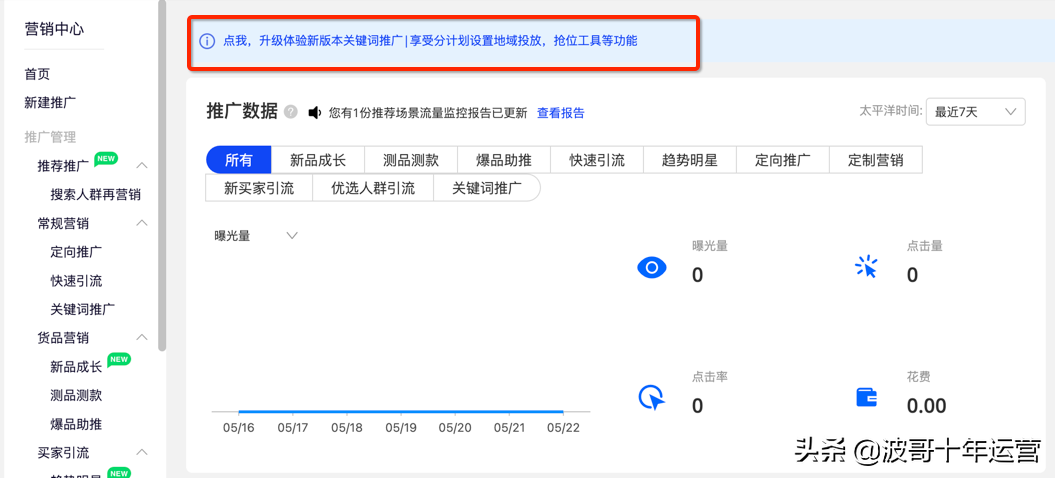This screenshot has height=478, width=1055.
Task: Switch to the 快速引流 tab
Action: click(597, 160)
